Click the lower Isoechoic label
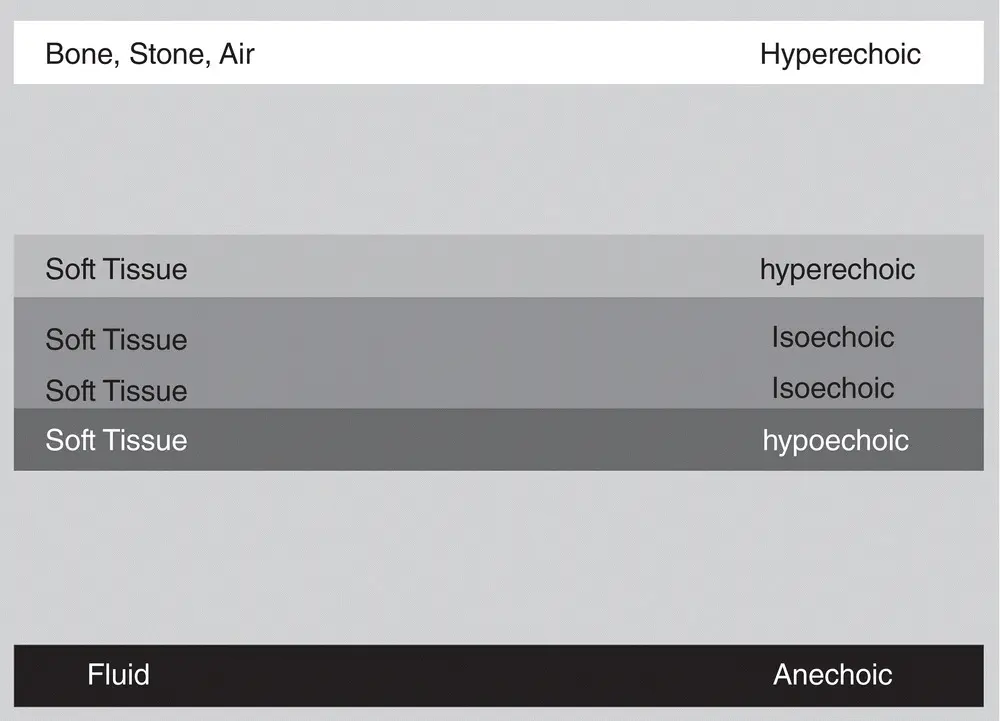 pyautogui.click(x=832, y=388)
